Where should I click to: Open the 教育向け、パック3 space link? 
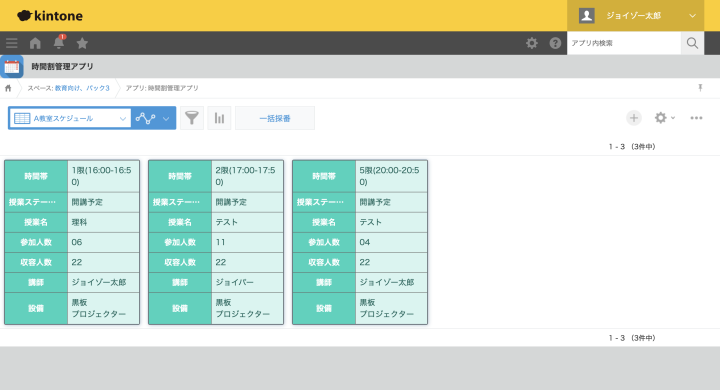[x=82, y=88]
